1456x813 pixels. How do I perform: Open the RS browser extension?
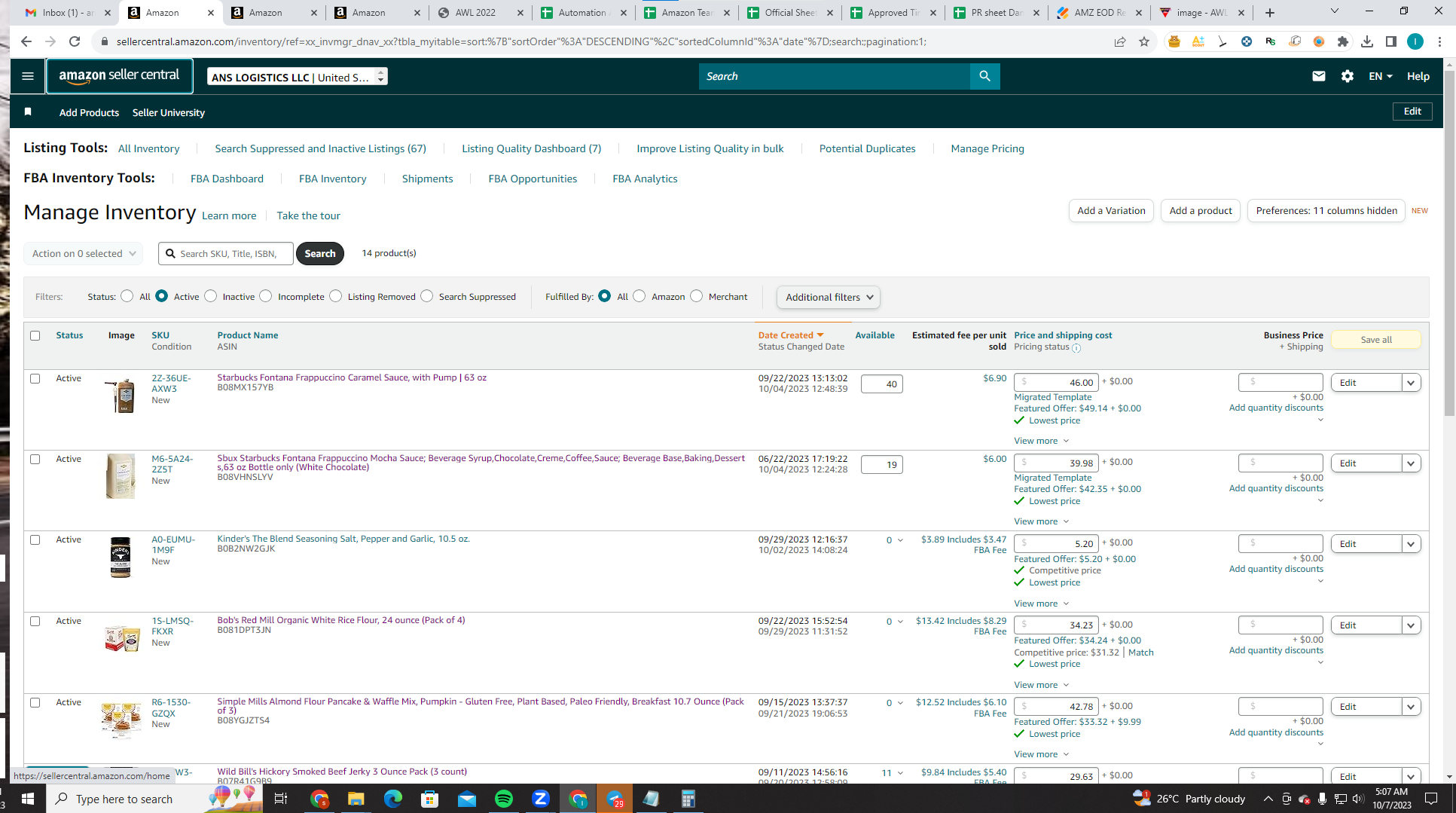1271,41
